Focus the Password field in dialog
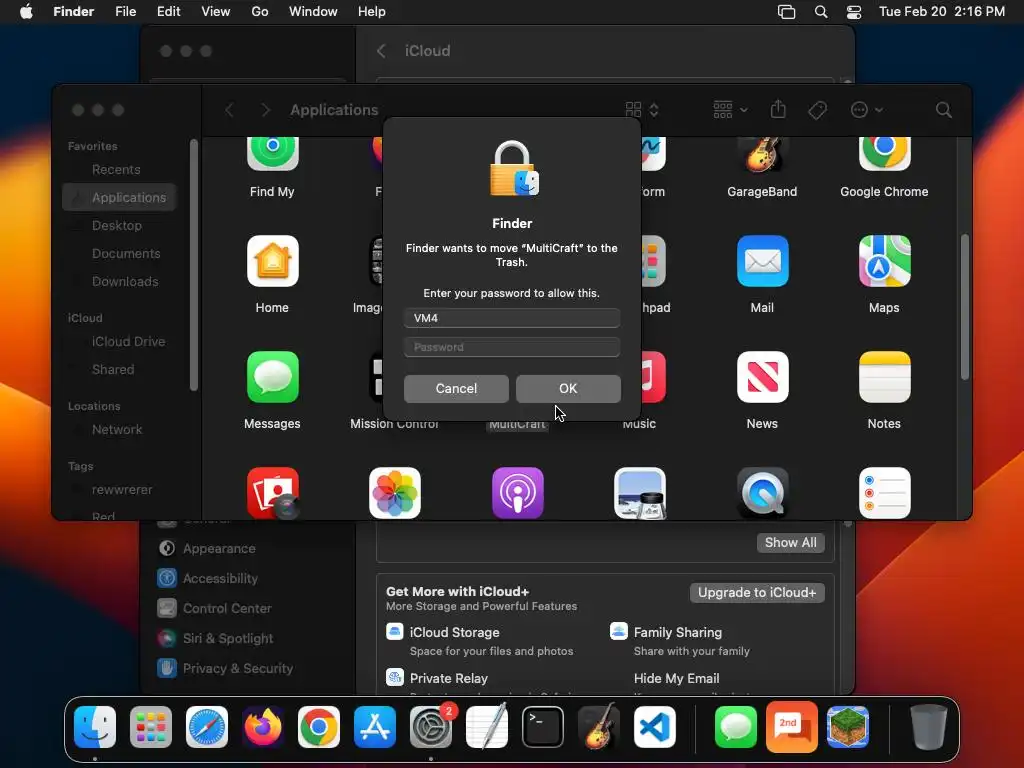The image size is (1024, 768). pyautogui.click(x=511, y=347)
